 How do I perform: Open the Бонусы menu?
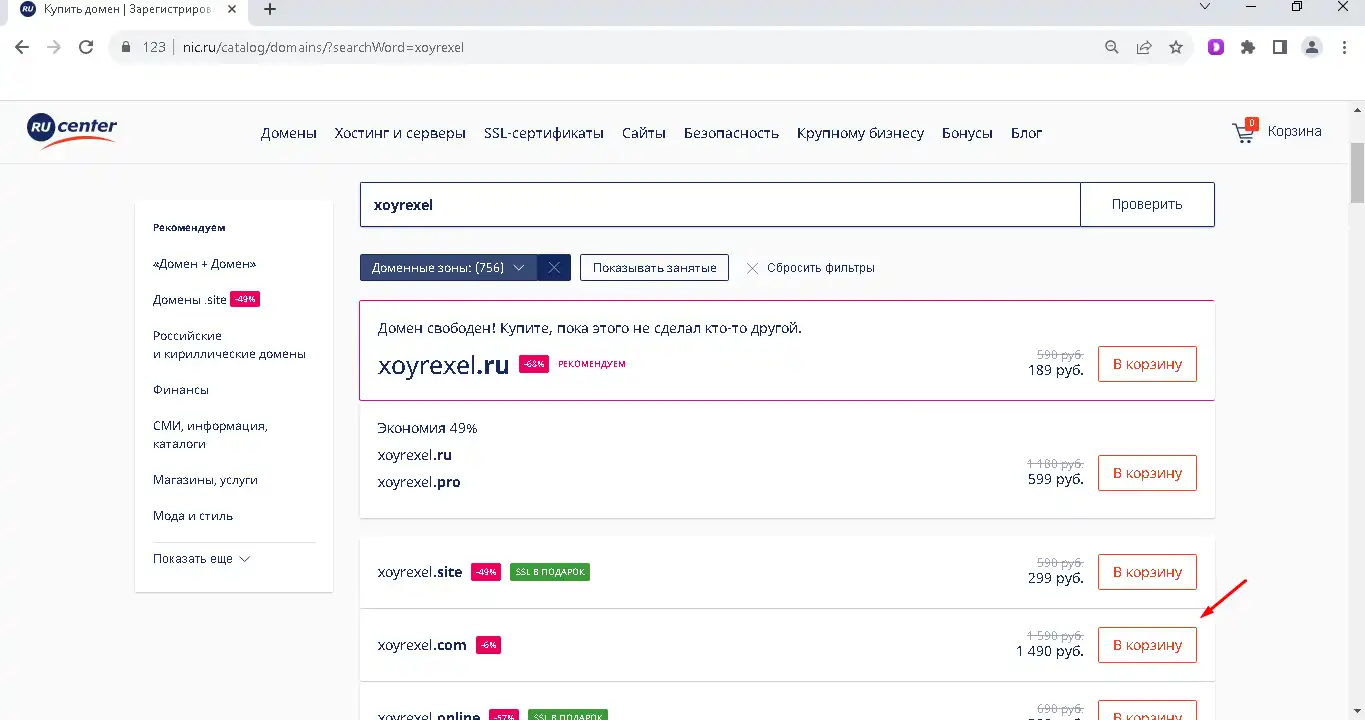[967, 133]
